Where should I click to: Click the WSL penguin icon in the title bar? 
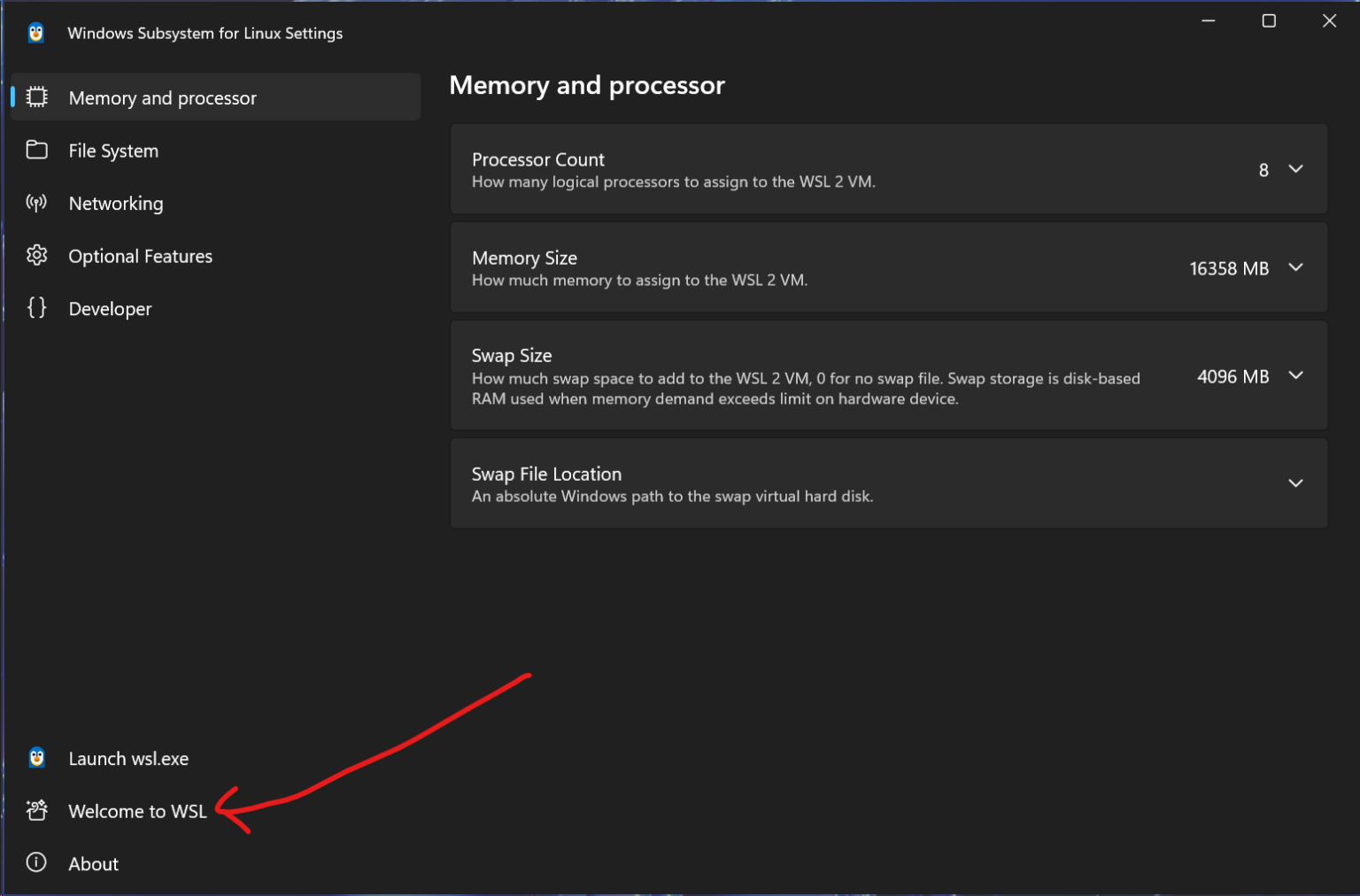tap(35, 32)
